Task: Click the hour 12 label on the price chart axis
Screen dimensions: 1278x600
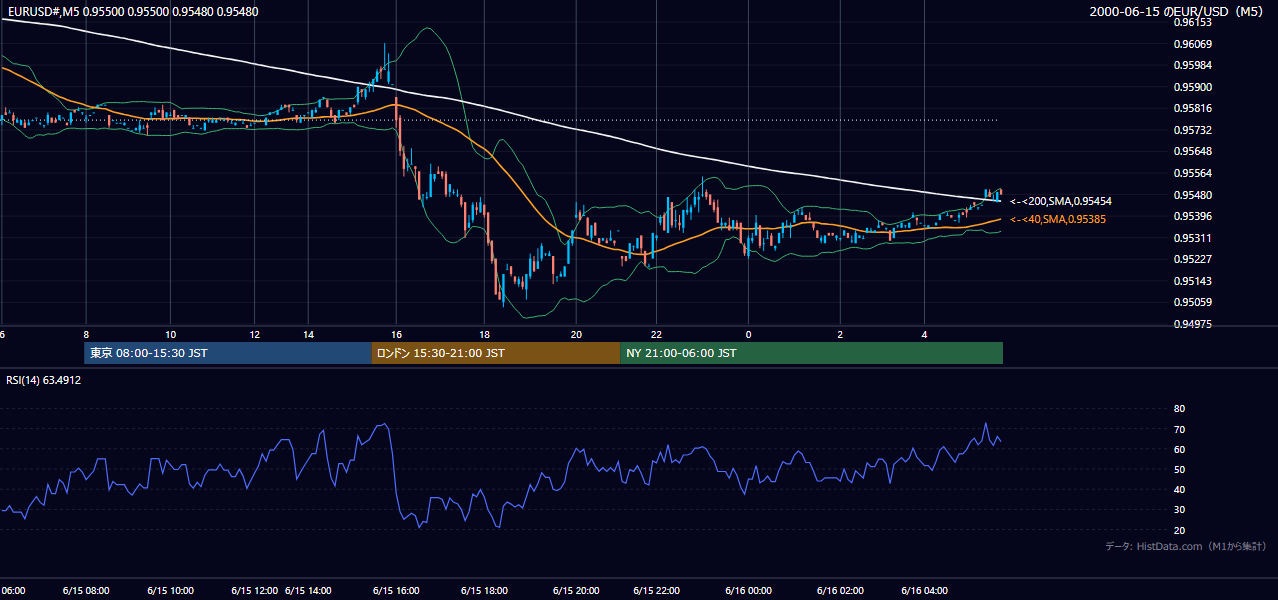Action: coord(255,335)
